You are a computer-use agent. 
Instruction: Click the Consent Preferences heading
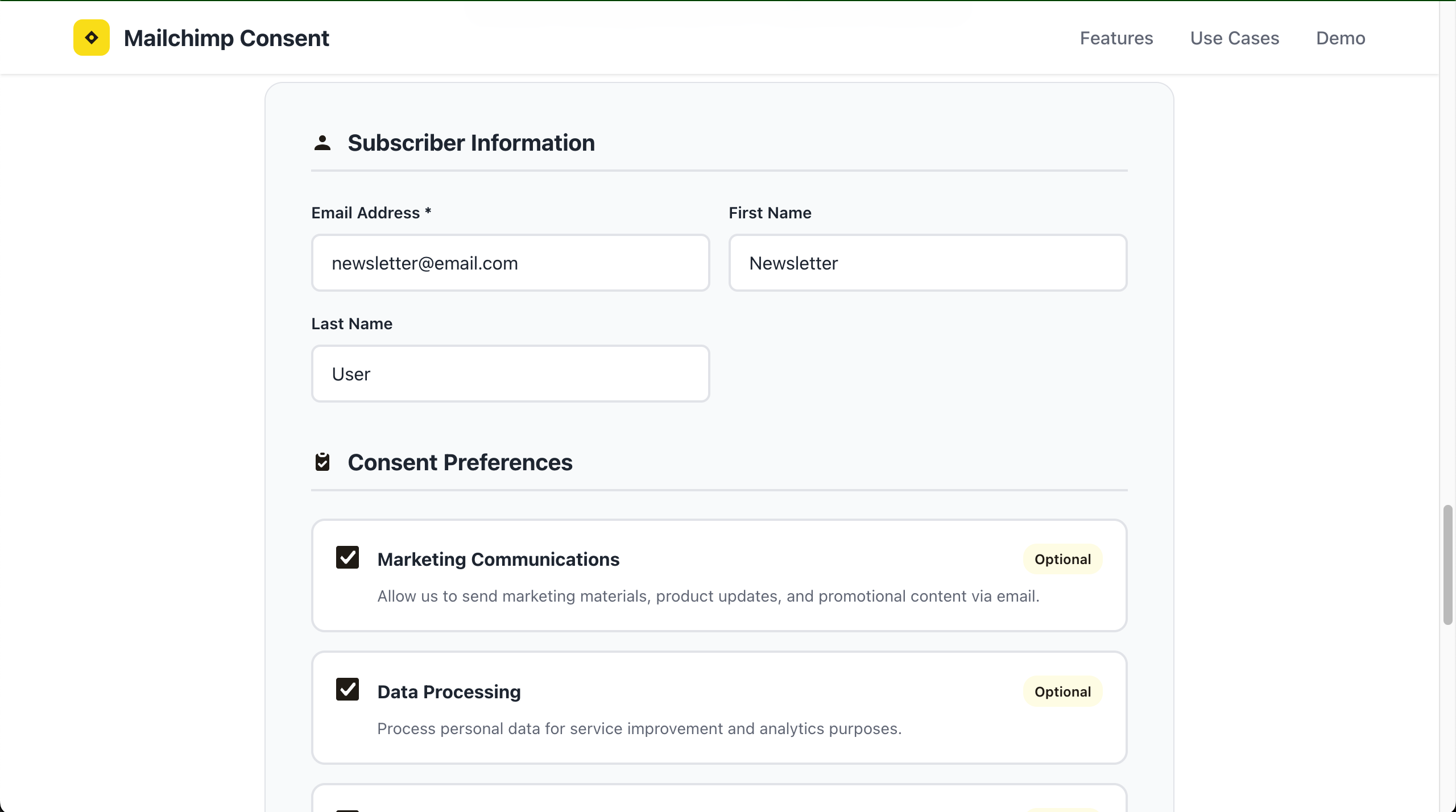(460, 462)
